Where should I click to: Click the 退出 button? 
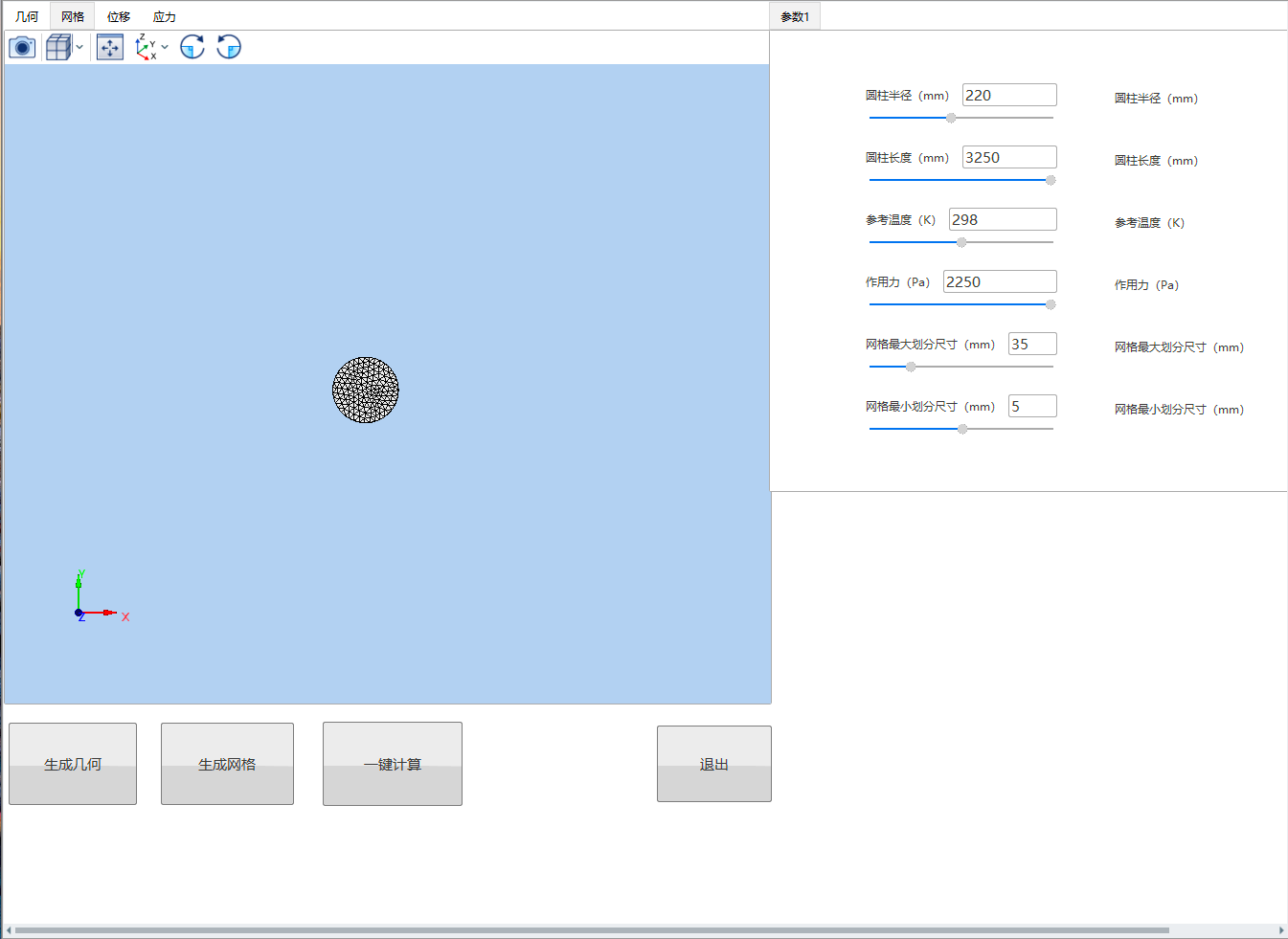click(x=714, y=764)
